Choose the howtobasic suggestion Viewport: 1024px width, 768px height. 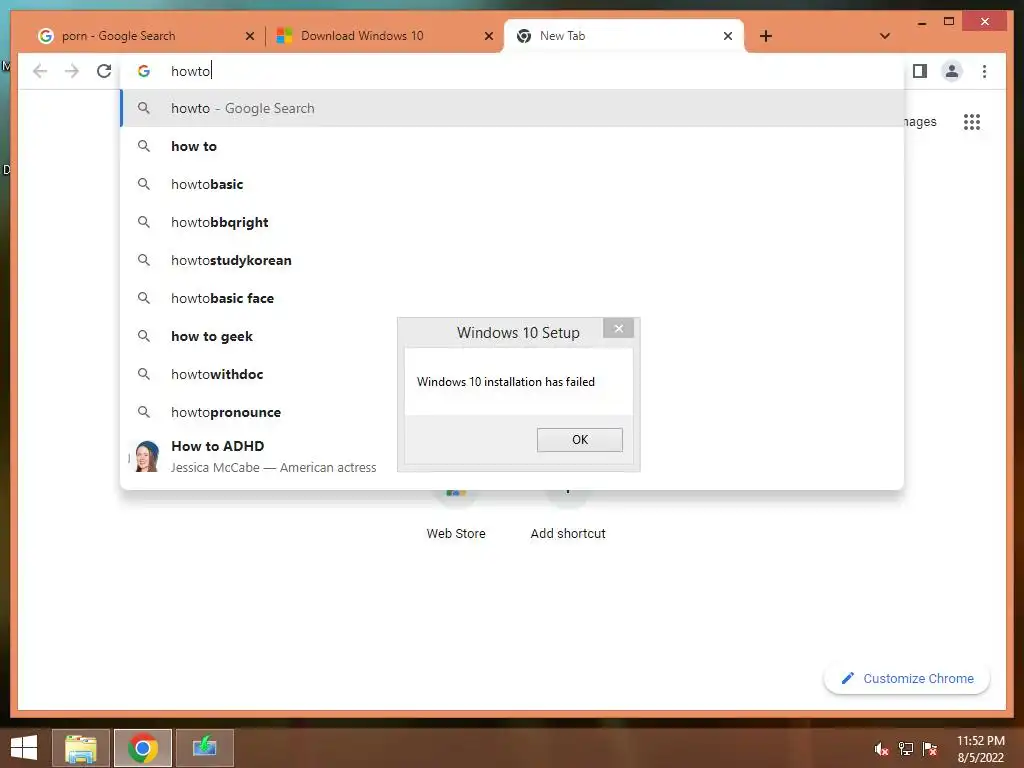pyautogui.click(x=513, y=184)
